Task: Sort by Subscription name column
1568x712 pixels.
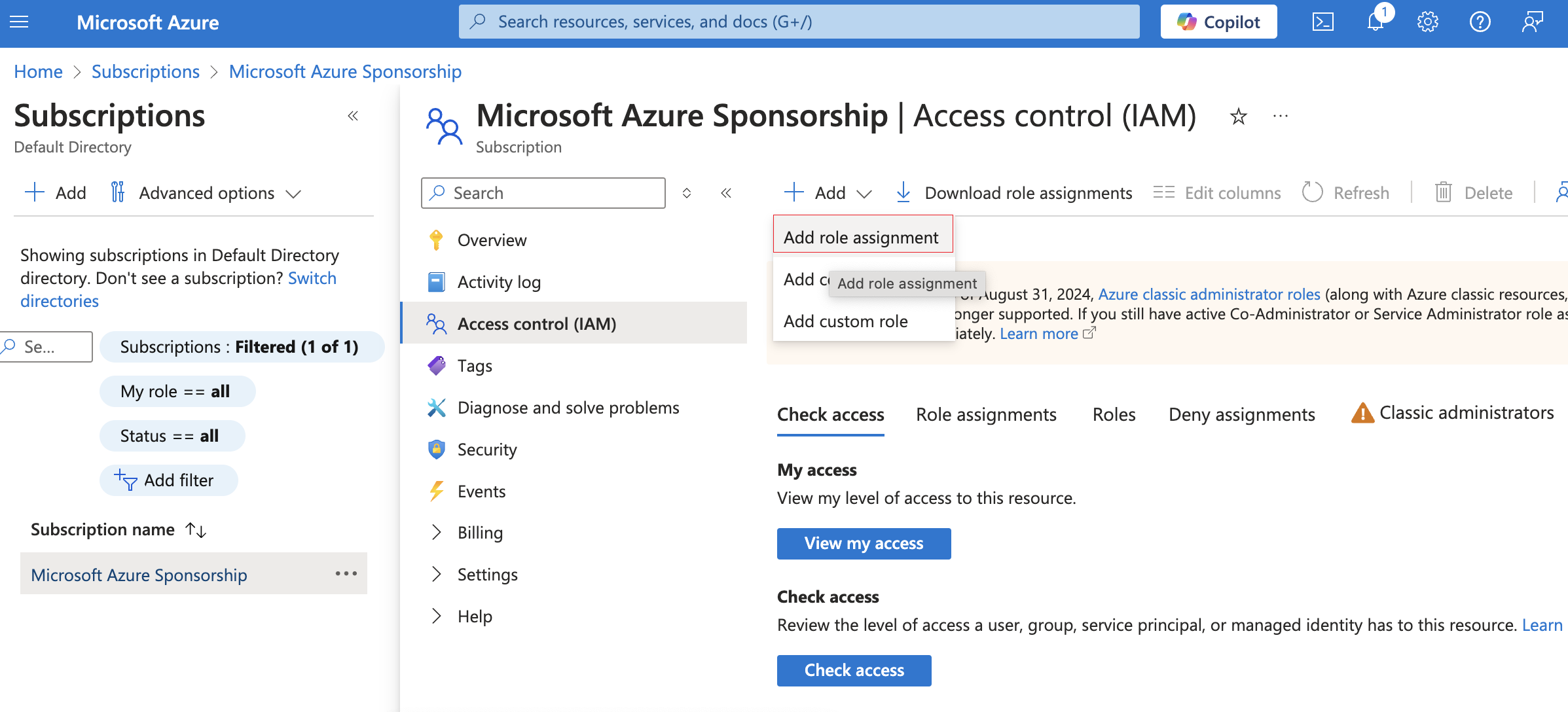Action: 196,529
